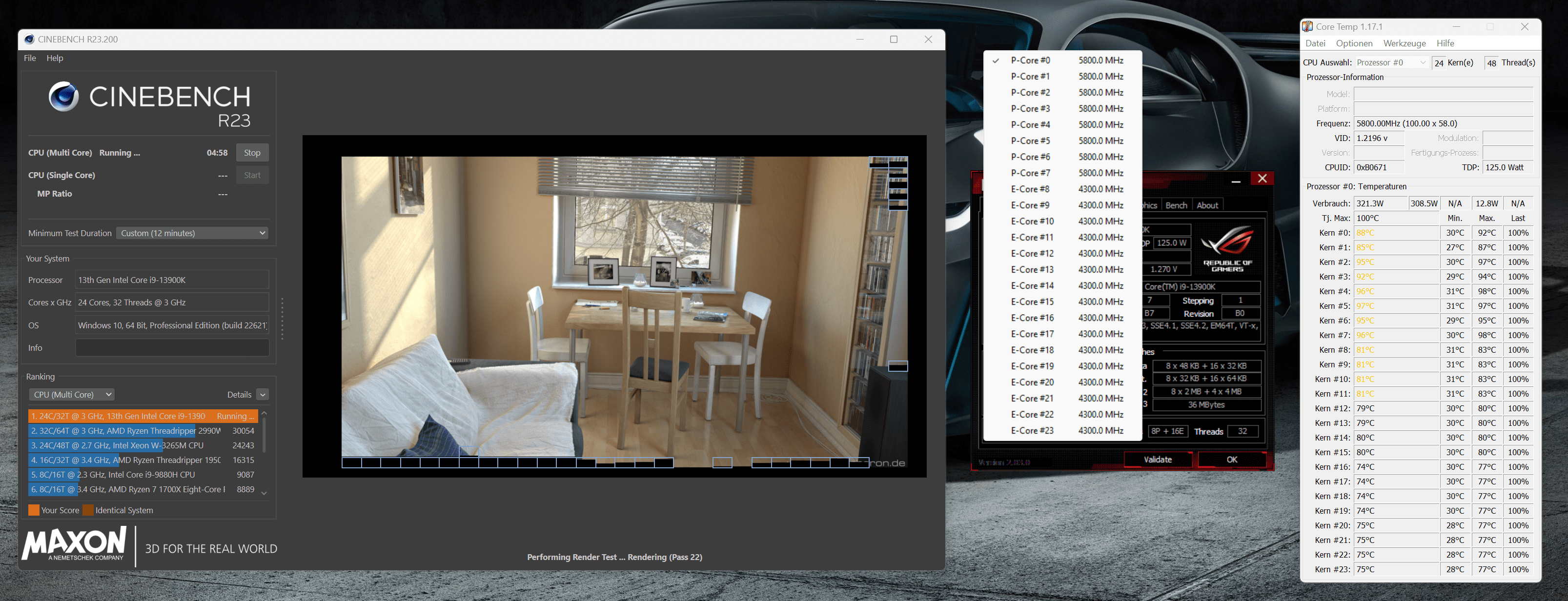The height and width of the screenshot is (601, 1568).
Task: Click the Frequenz field in Core Temp
Action: tap(1443, 123)
